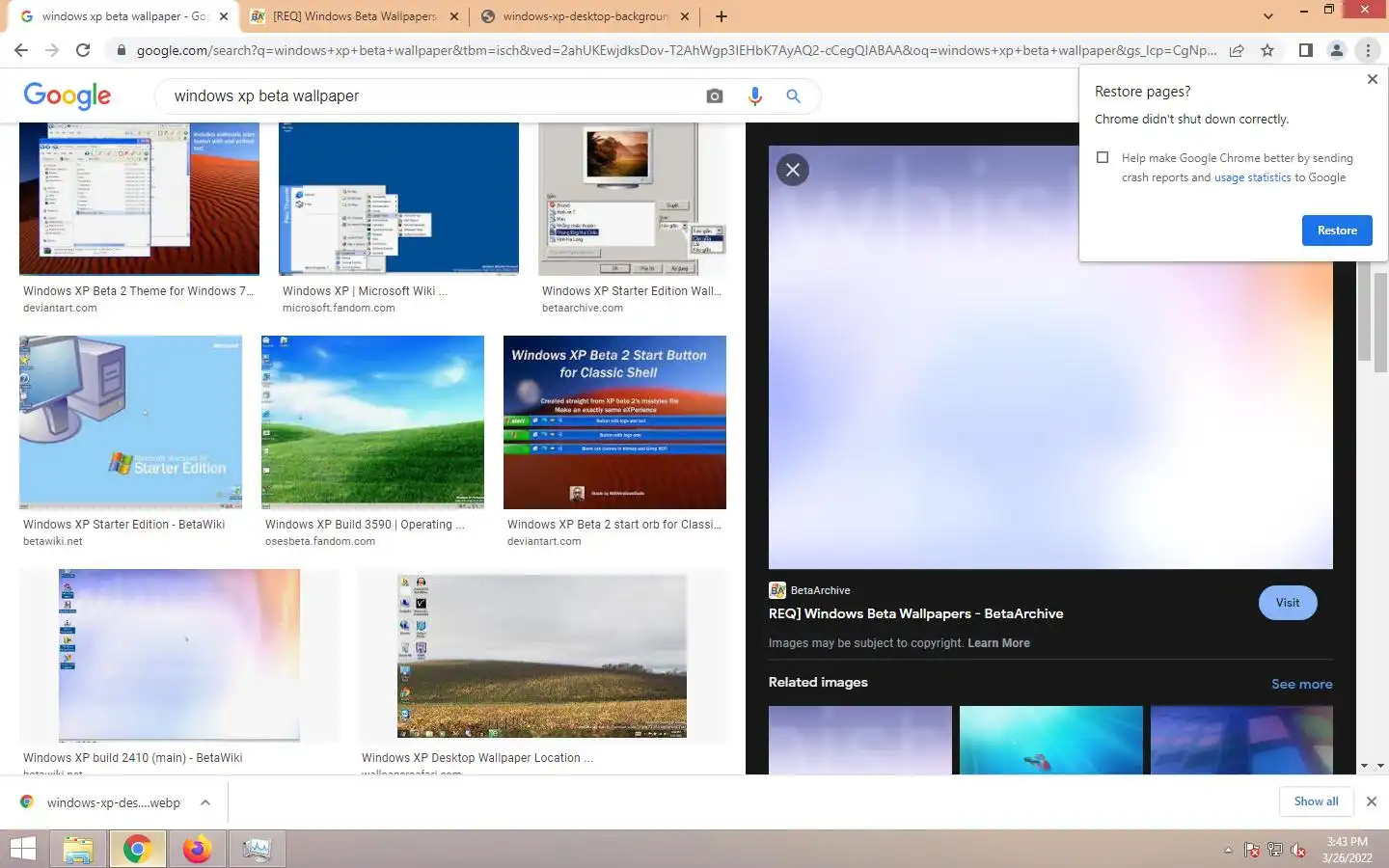
Task: Open Chrome three-dot menu
Action: point(1368,50)
